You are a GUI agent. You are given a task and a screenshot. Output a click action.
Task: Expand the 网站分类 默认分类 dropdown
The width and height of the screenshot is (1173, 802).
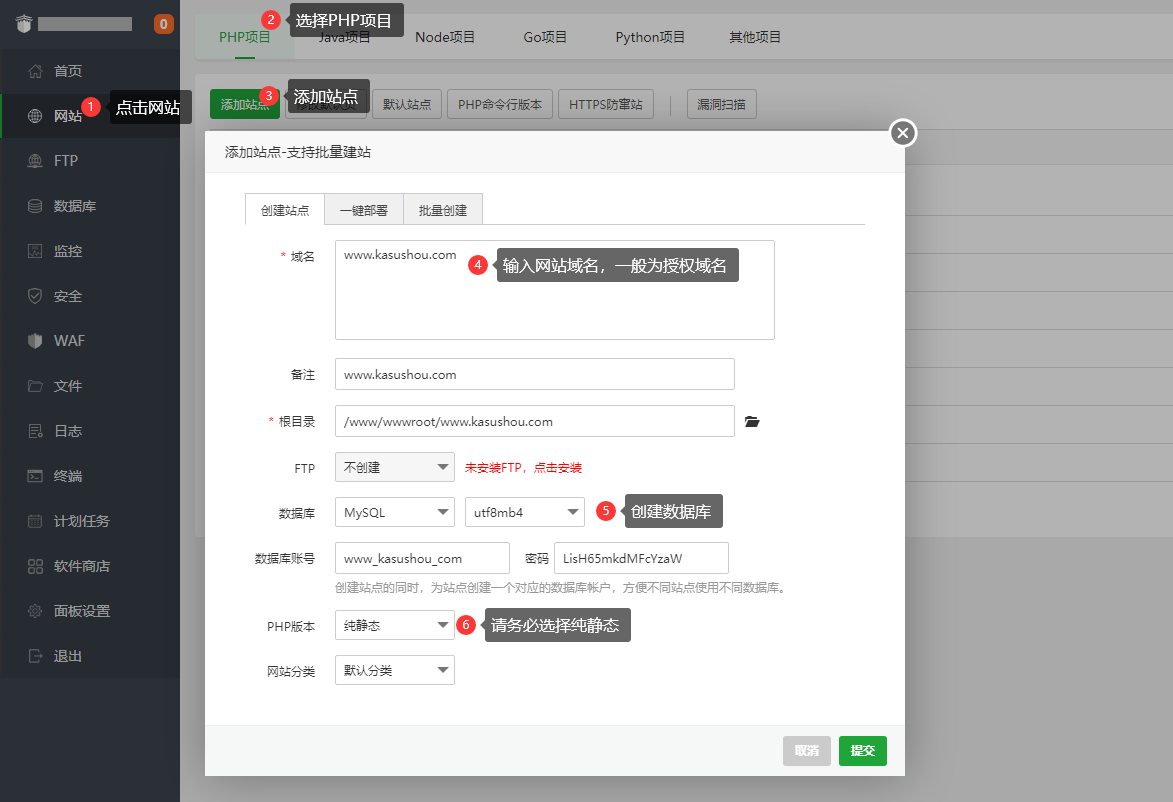[x=394, y=671]
